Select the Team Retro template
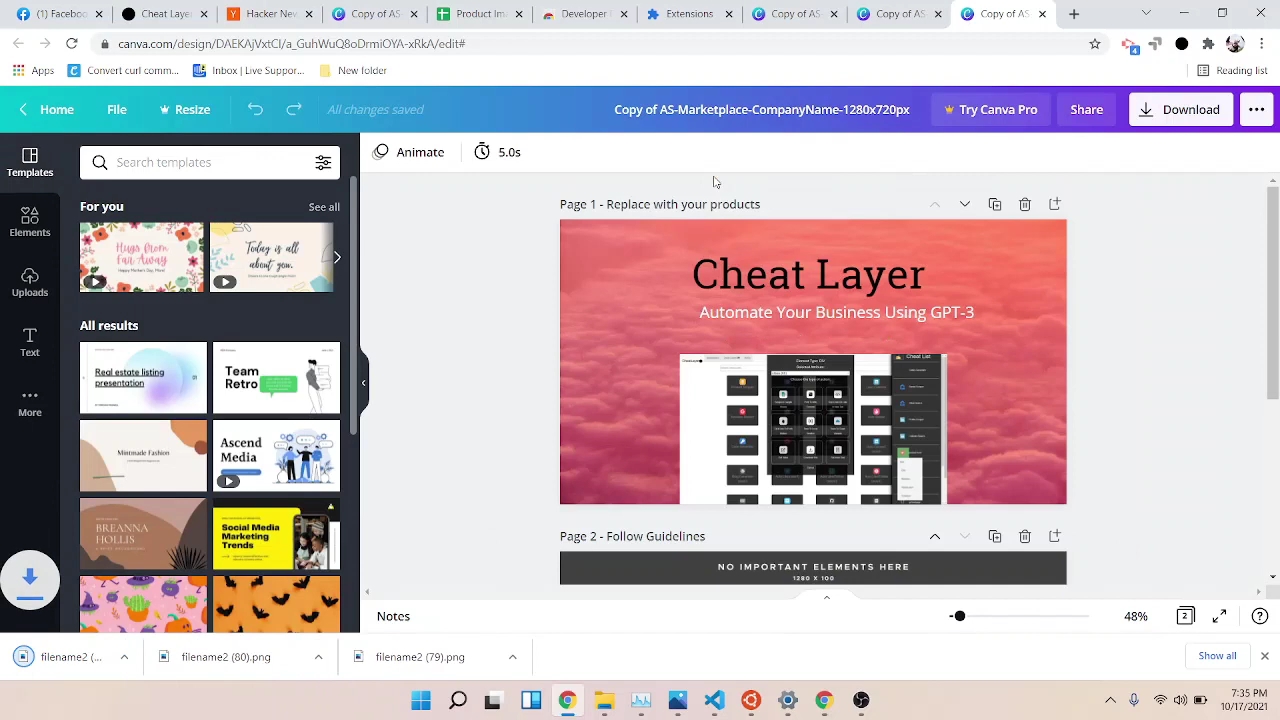This screenshot has height=720, width=1280. coord(276,378)
